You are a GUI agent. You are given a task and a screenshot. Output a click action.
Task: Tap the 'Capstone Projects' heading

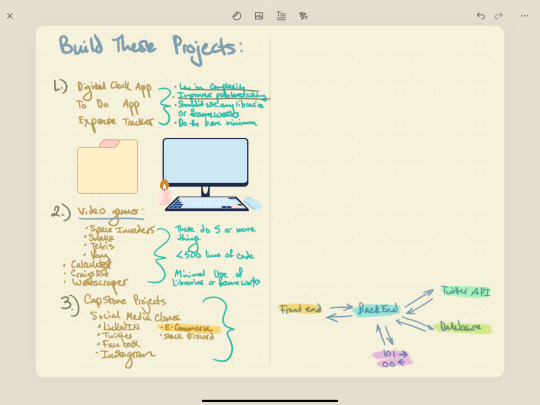[125, 301]
